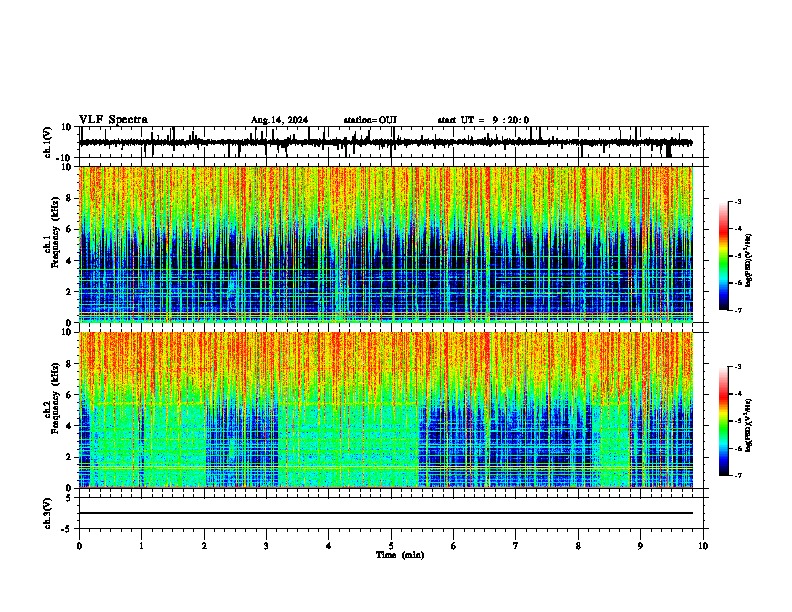The image size is (792, 612).
Task: Click the 'station=OUI' header label
Action: click(370, 120)
